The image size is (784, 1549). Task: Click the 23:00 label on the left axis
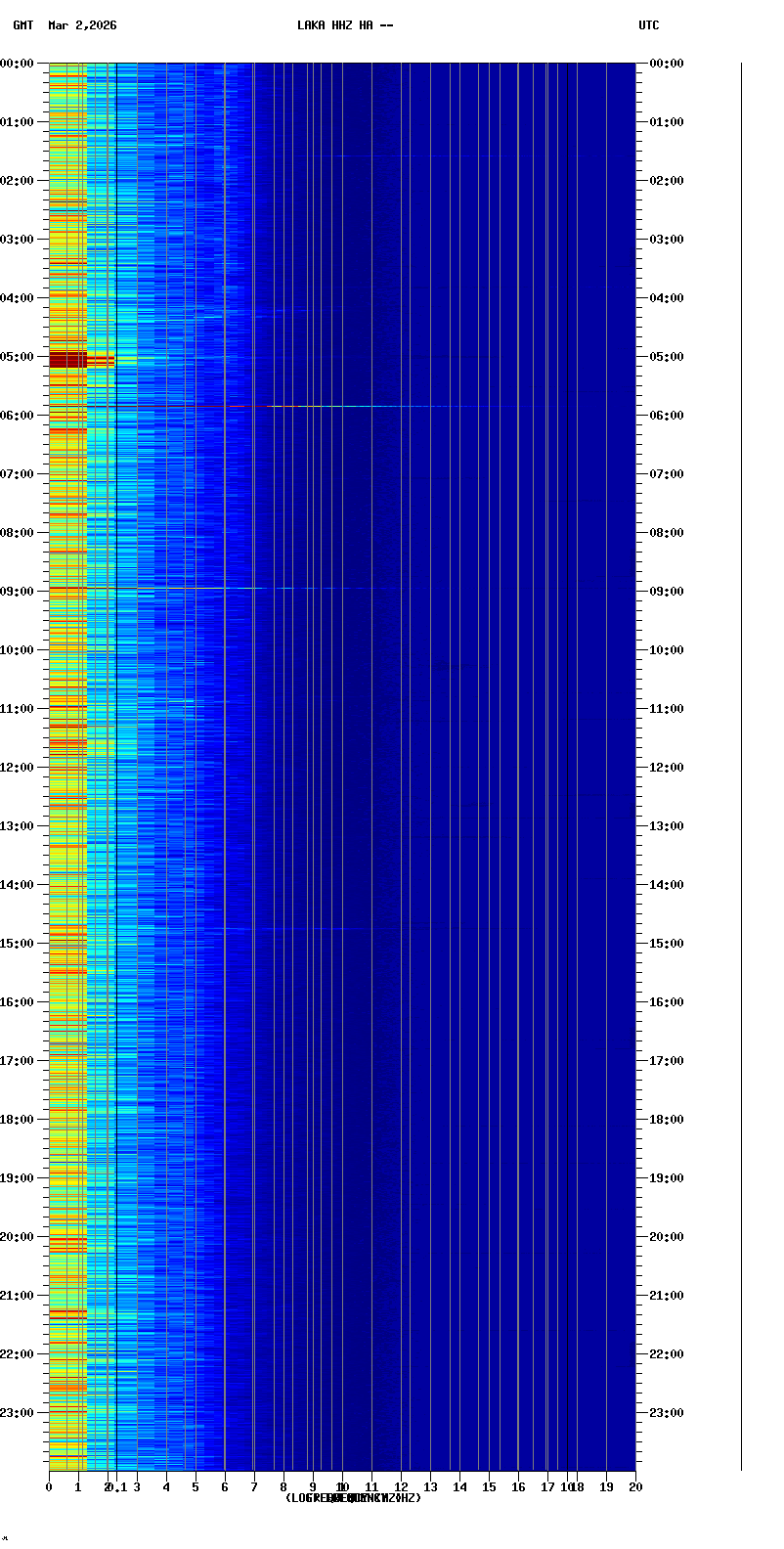pos(17,1413)
